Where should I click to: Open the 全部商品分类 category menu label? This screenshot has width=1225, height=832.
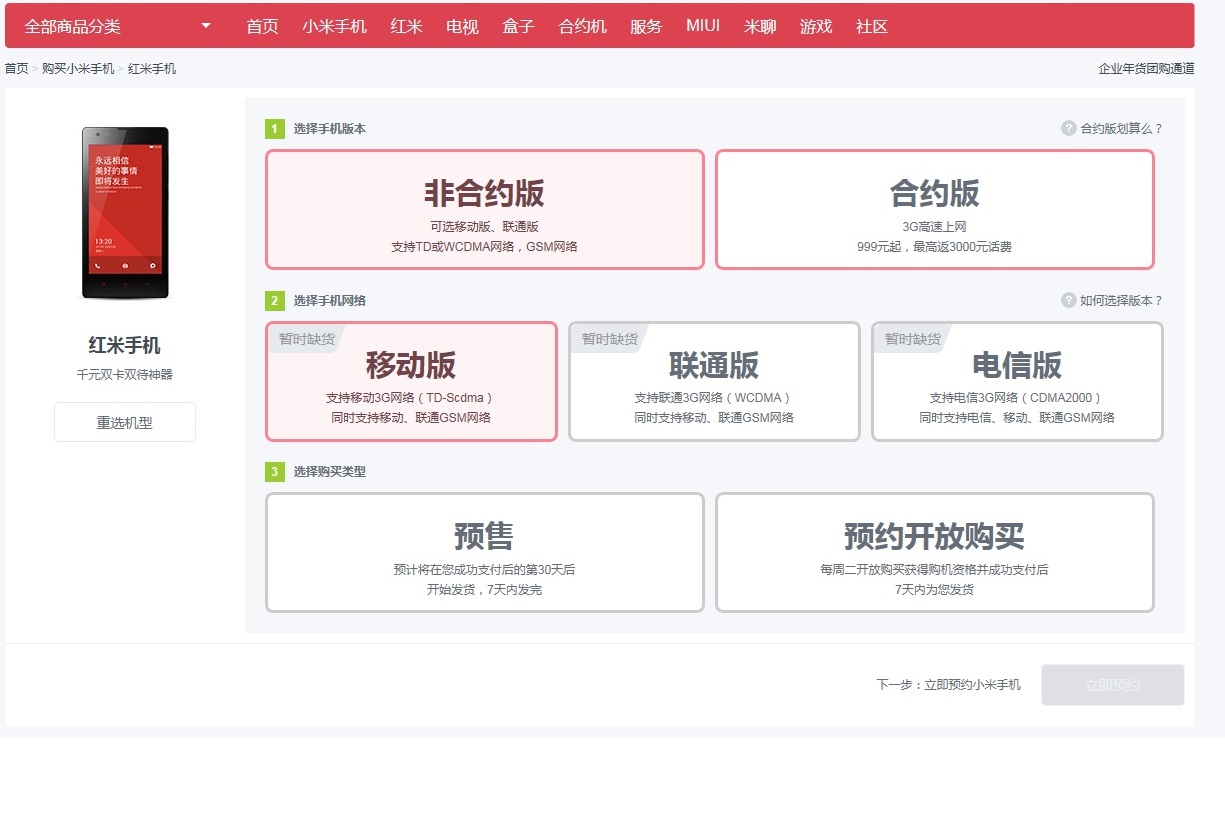[x=72, y=26]
